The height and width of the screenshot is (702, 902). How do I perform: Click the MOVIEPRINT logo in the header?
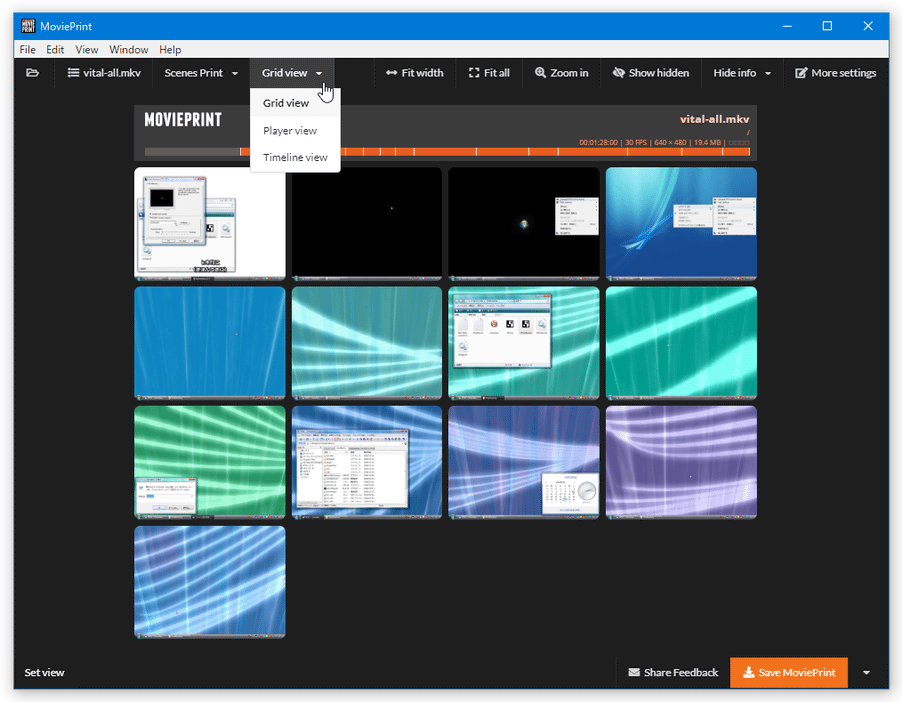point(183,120)
